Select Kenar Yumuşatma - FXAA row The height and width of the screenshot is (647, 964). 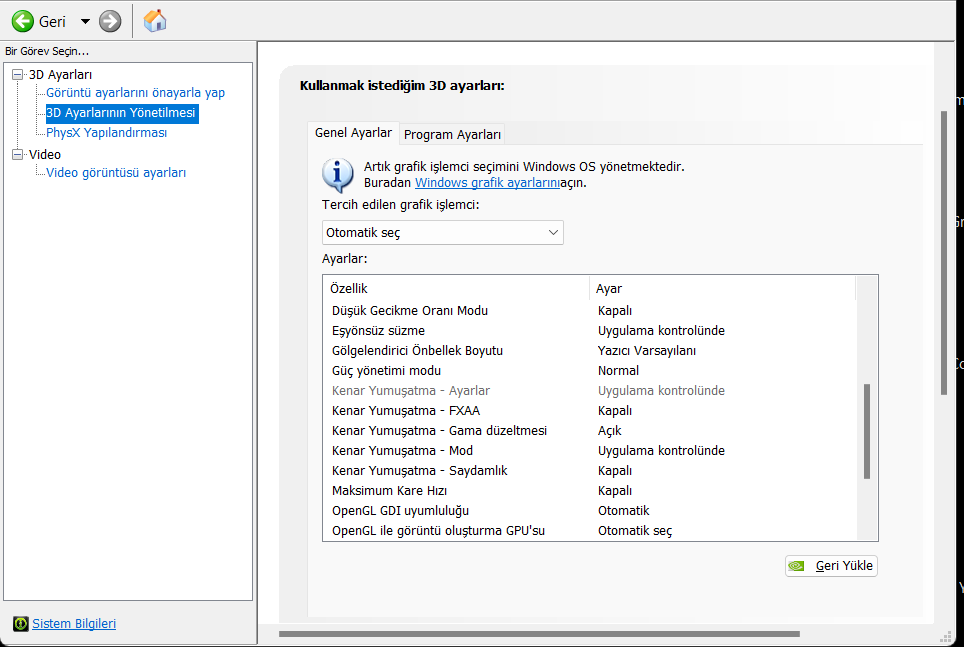tap(590, 411)
